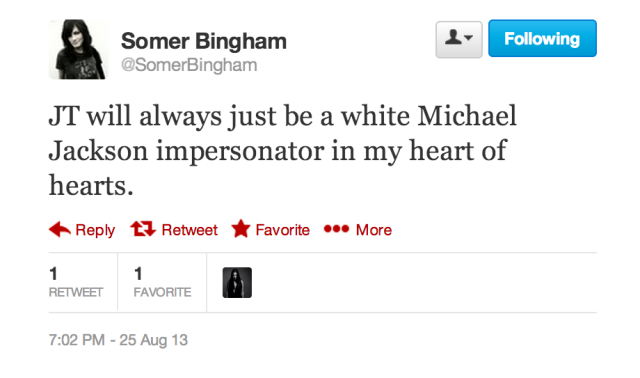Open Somer Bingham's profile avatar

point(78,49)
